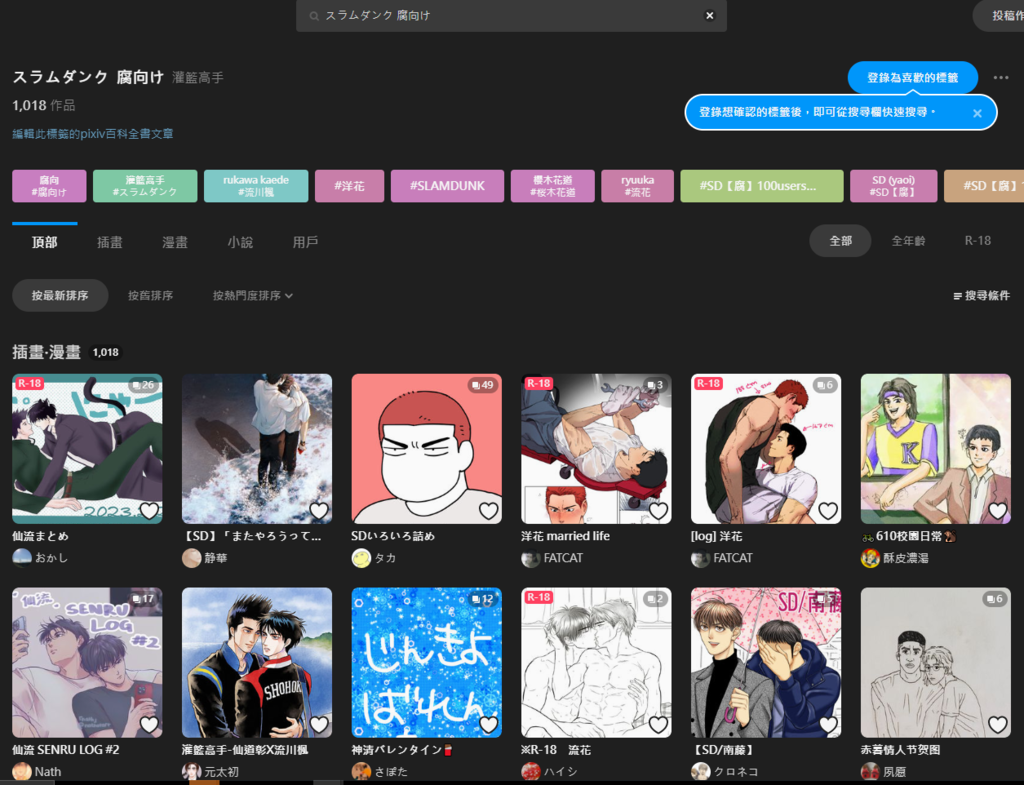Viewport: 1024px width, 785px height.
Task: Open the SDいろいろ詰め artwork thumbnail
Action: (x=426, y=449)
